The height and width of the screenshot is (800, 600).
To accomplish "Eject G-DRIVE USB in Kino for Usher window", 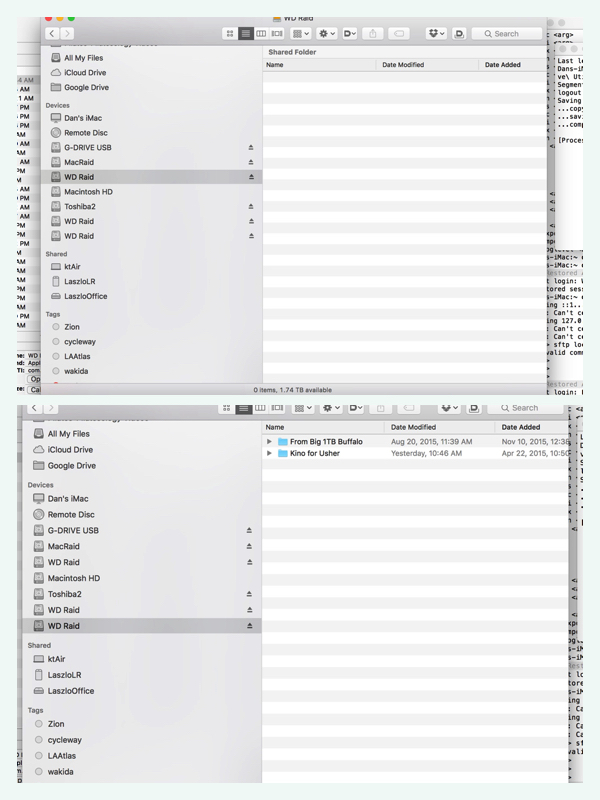I will pyautogui.click(x=249, y=531).
